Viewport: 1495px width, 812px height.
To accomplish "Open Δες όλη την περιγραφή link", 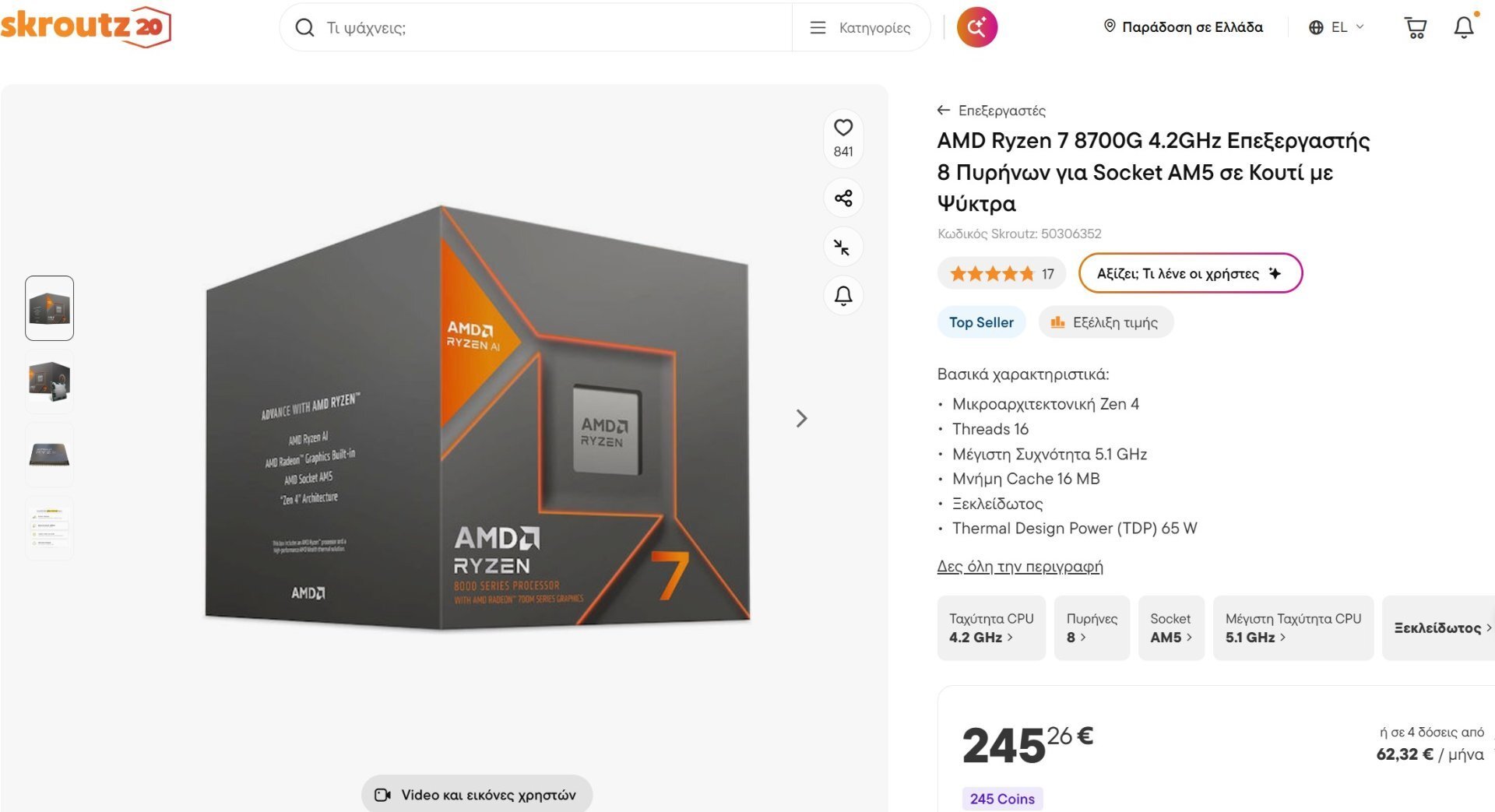I will [x=1020, y=567].
